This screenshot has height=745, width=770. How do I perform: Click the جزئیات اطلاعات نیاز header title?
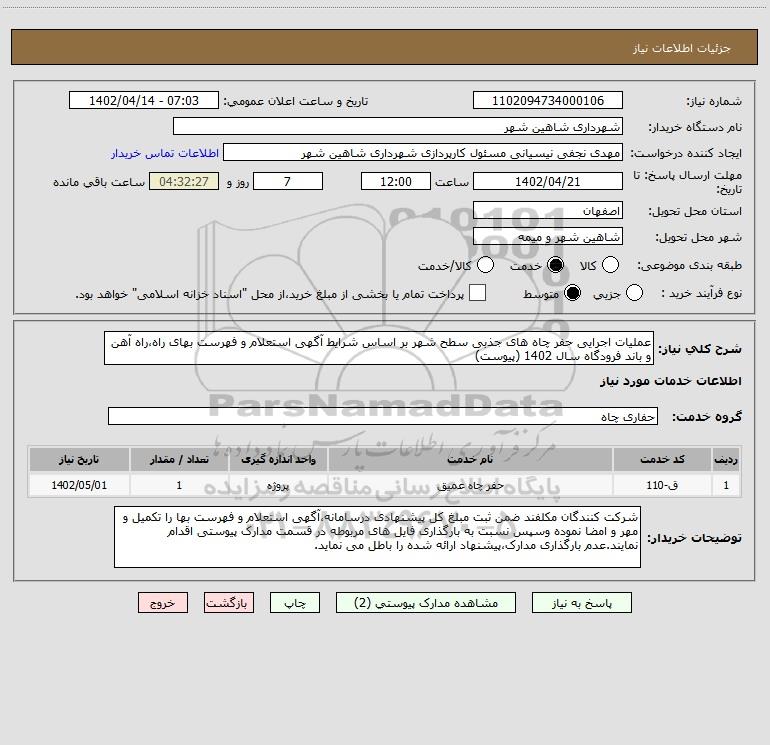pos(682,48)
